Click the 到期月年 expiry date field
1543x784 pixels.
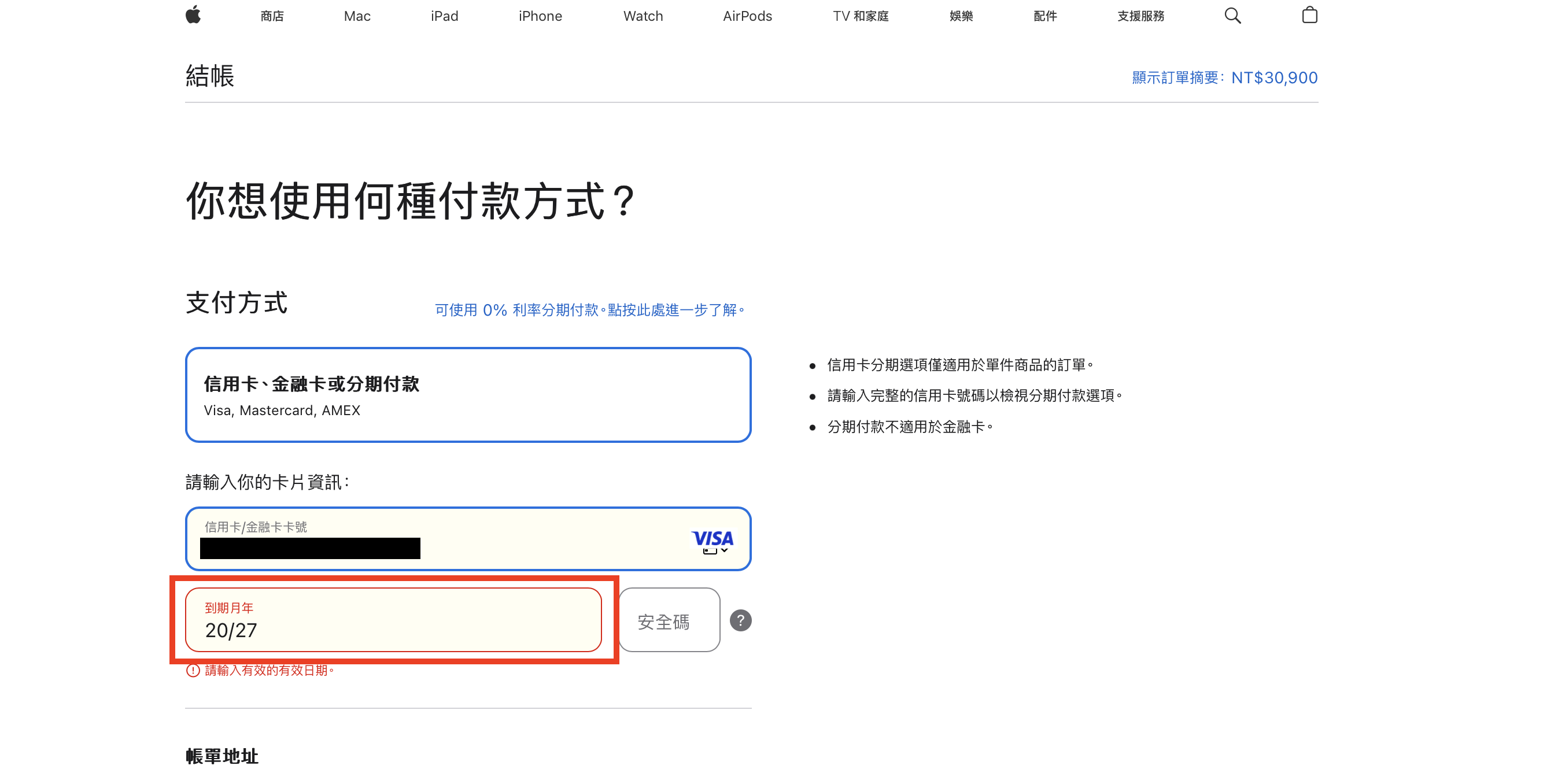393,619
